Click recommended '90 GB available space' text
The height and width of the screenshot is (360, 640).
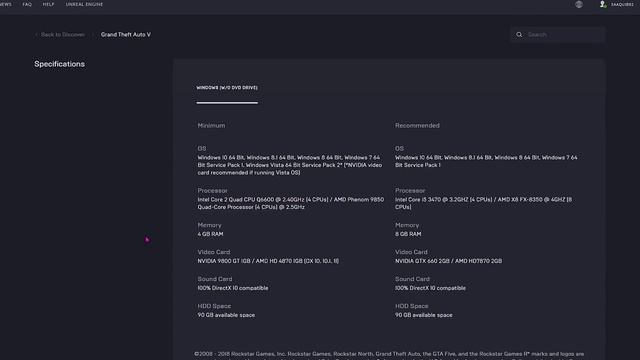pos(424,315)
